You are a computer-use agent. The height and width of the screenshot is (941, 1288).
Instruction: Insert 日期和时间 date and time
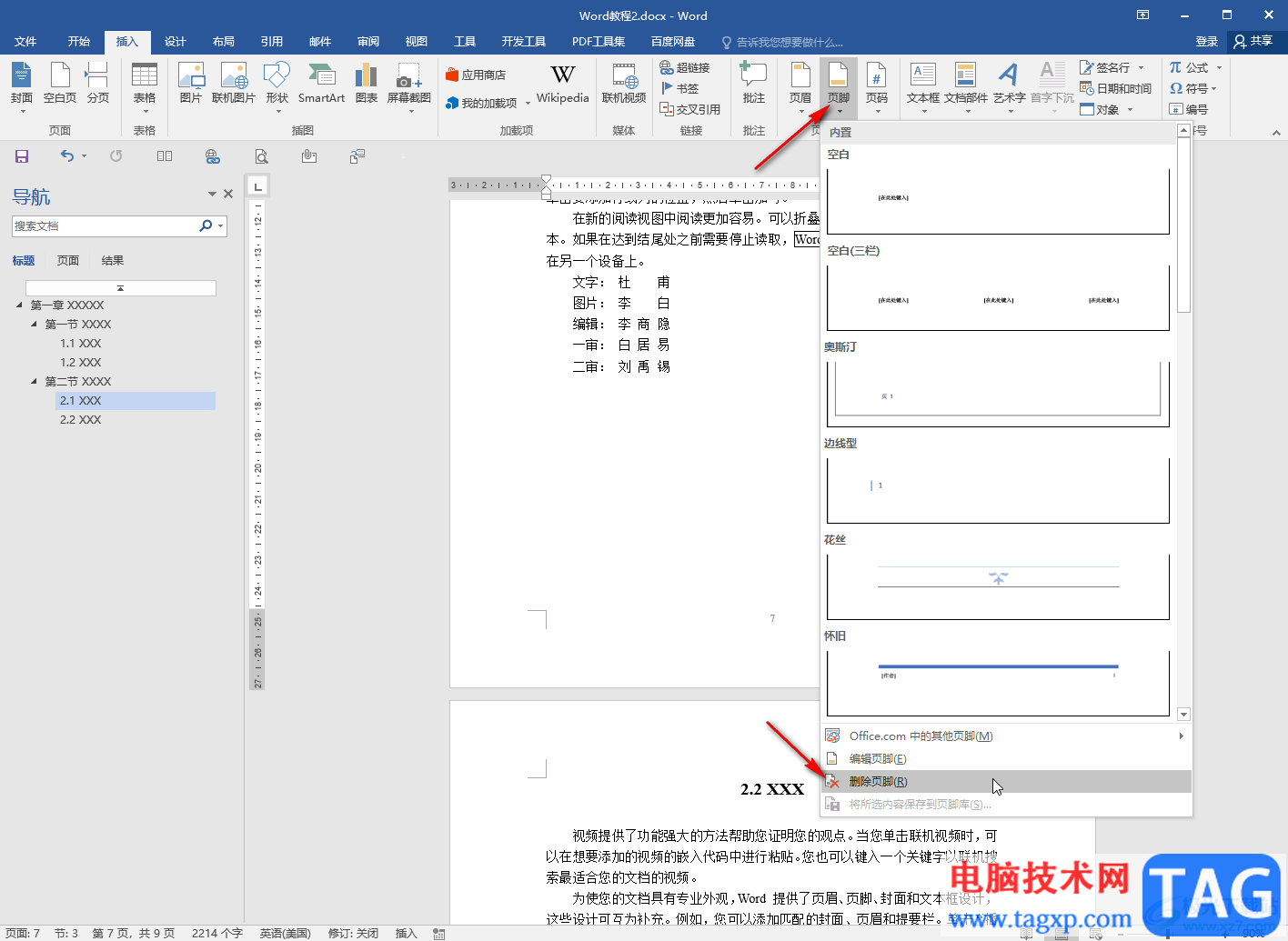1116,88
